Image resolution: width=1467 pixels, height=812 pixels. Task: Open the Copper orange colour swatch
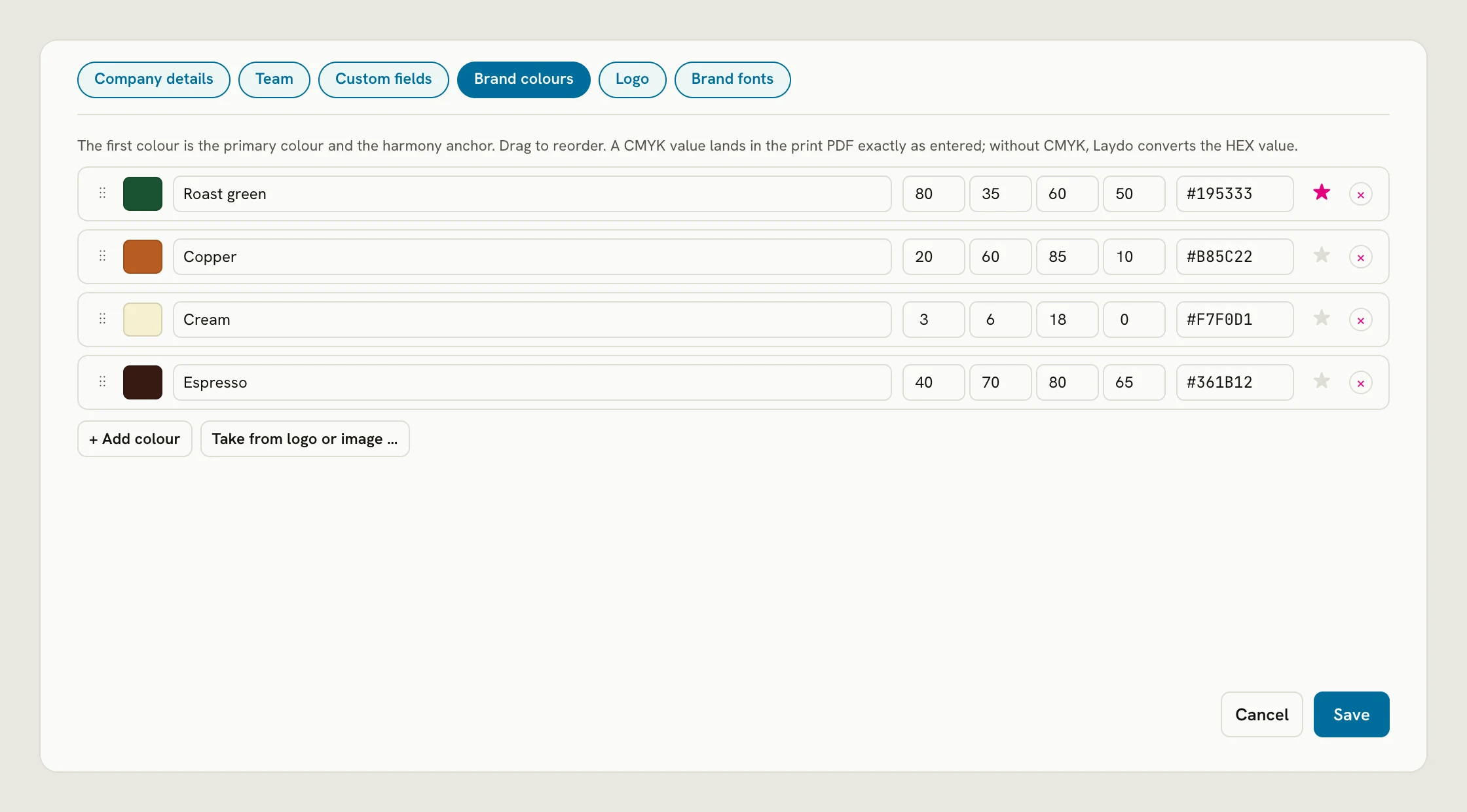tap(143, 257)
